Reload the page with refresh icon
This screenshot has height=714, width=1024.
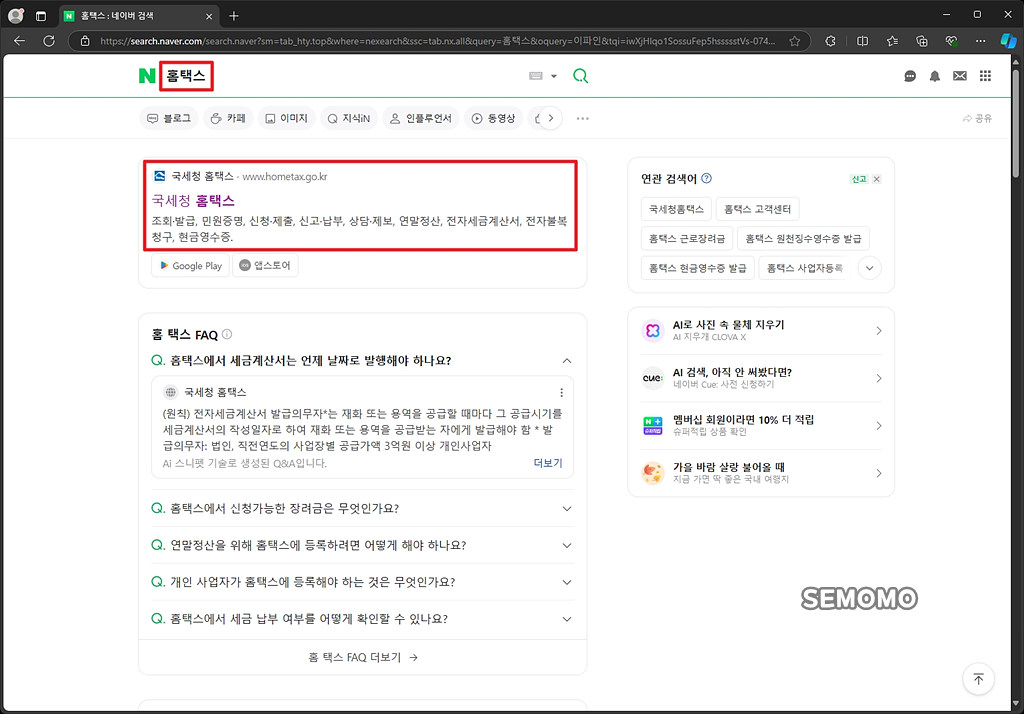coord(49,41)
